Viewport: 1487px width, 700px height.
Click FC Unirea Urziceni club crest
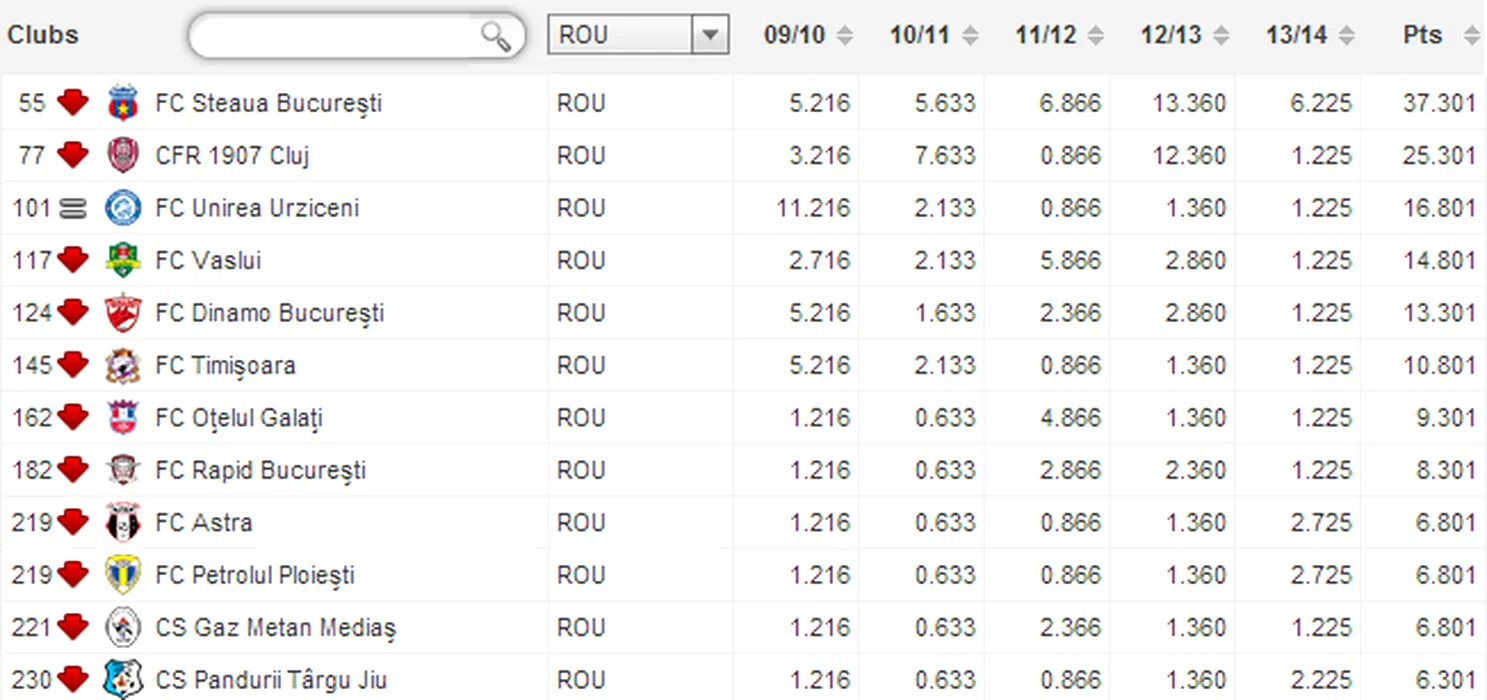(x=122, y=208)
